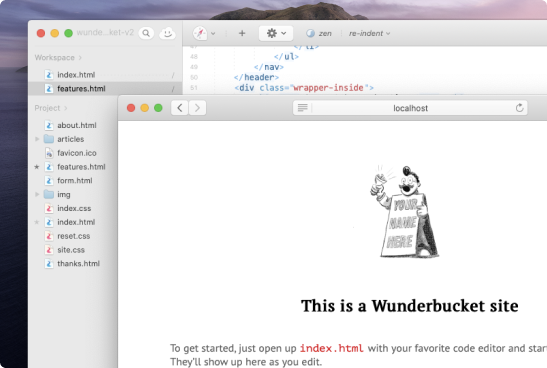The image size is (547, 368).
Task: Click the browser forward arrow button
Action: click(x=197, y=108)
